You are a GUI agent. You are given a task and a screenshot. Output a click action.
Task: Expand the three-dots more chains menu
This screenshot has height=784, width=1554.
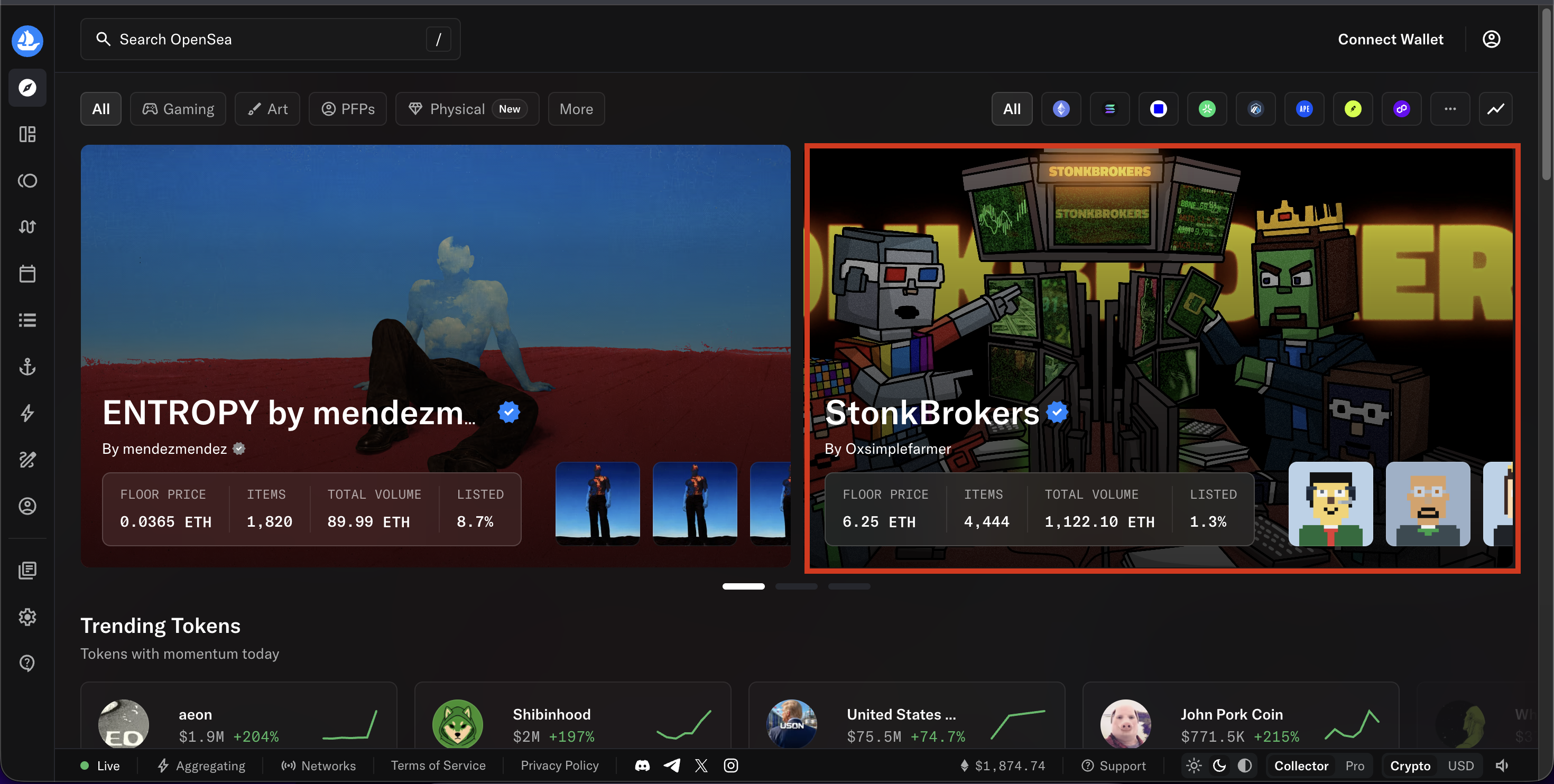point(1450,108)
